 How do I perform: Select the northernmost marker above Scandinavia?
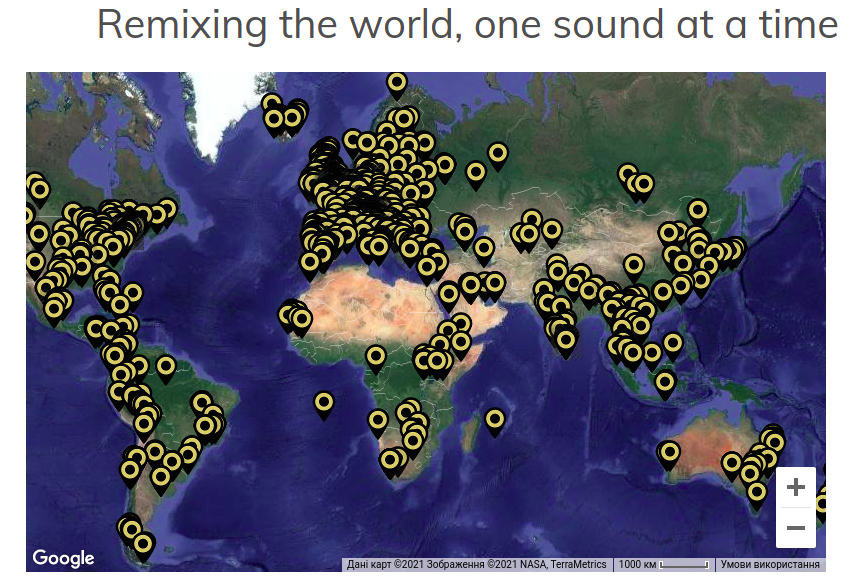(397, 86)
